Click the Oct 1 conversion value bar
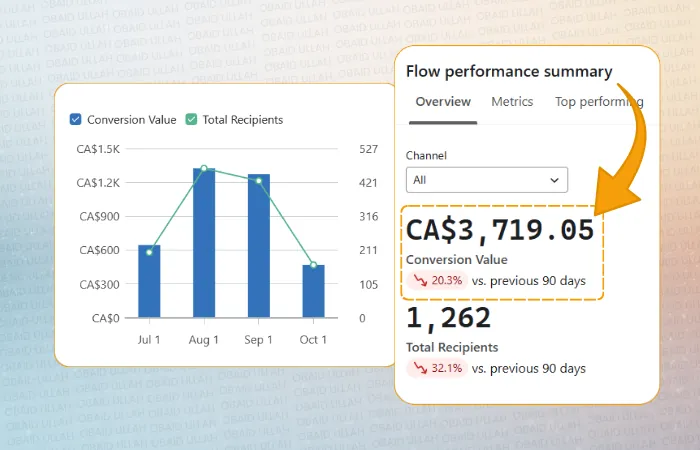 [313, 291]
